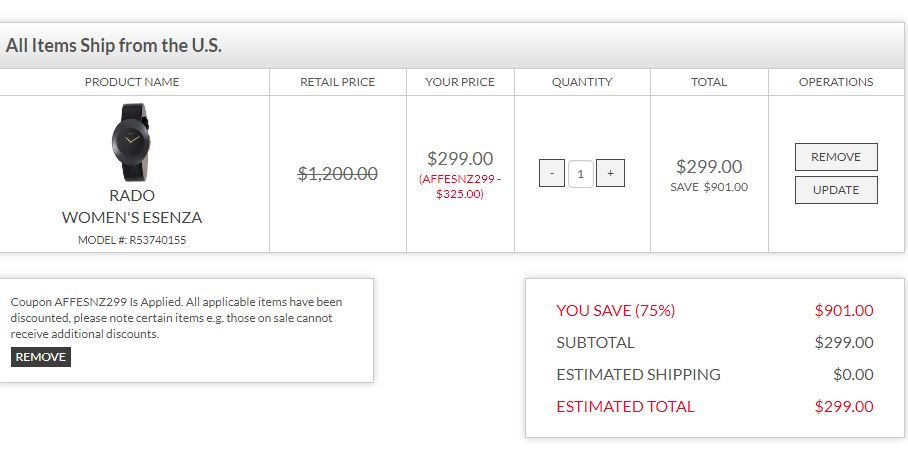Decrease quantity with the minus button
This screenshot has width=908, height=459.
click(x=551, y=173)
